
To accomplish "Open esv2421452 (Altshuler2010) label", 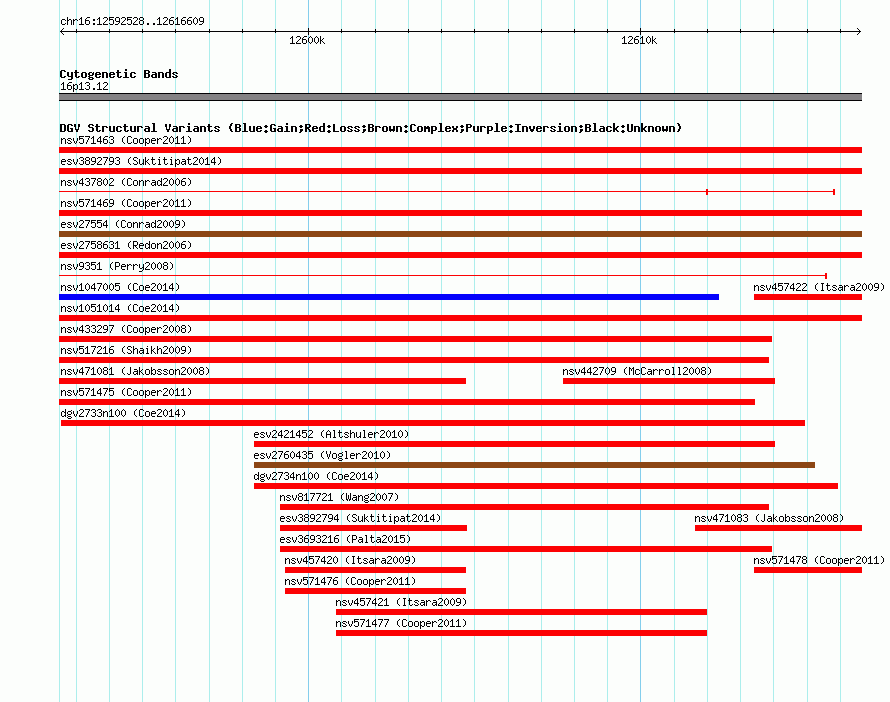I will point(331,434).
